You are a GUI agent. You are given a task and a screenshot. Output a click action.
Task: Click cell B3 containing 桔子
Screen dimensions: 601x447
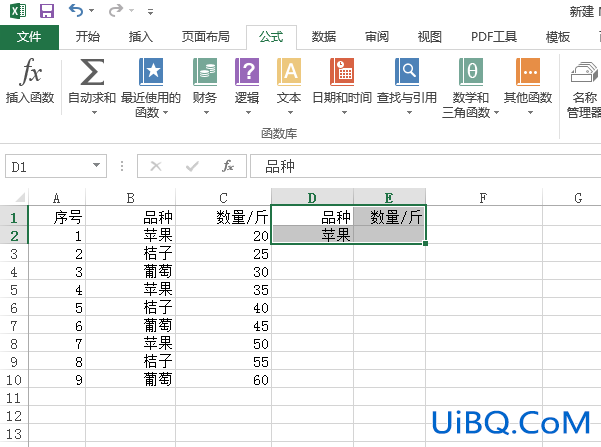(x=130, y=253)
